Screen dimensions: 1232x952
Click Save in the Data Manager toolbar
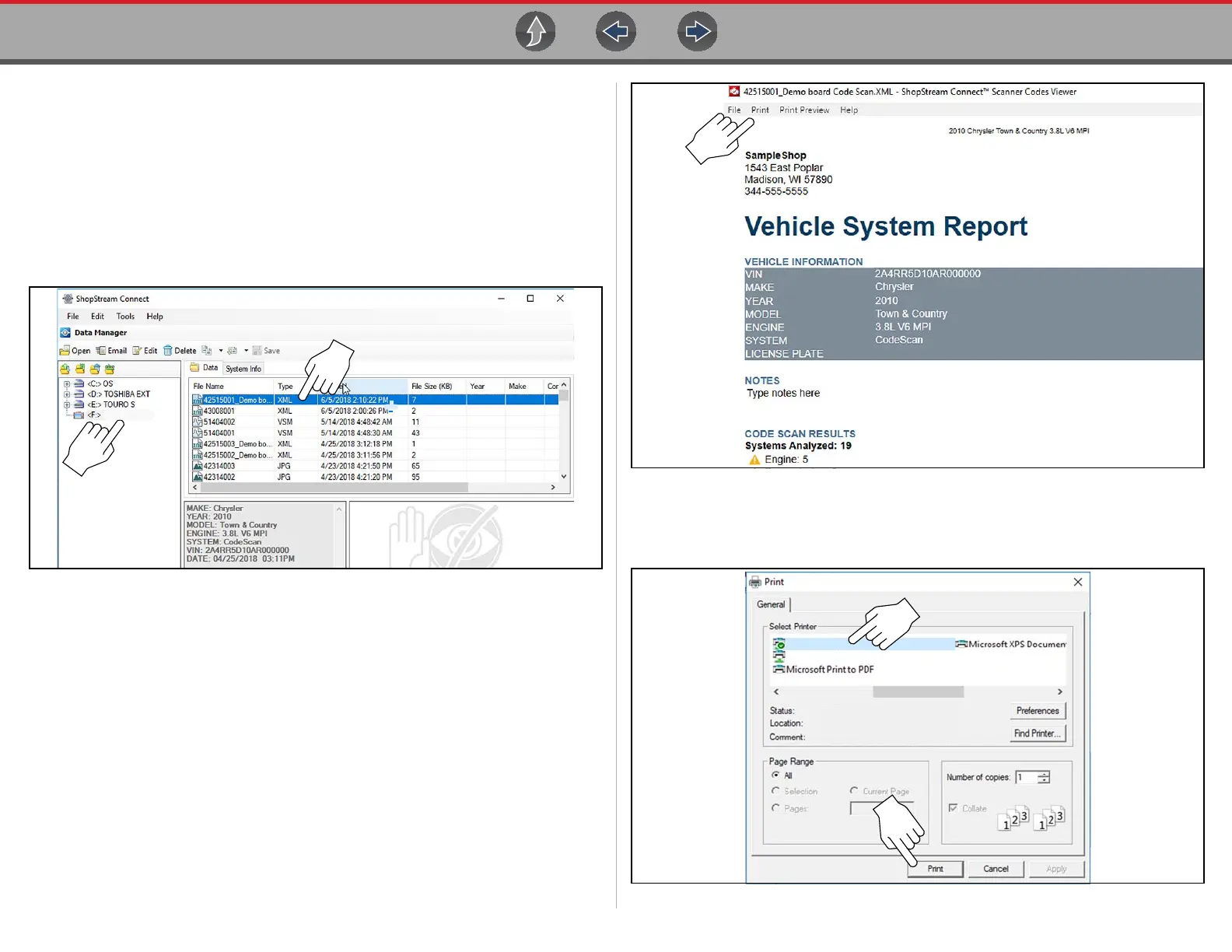coord(266,351)
